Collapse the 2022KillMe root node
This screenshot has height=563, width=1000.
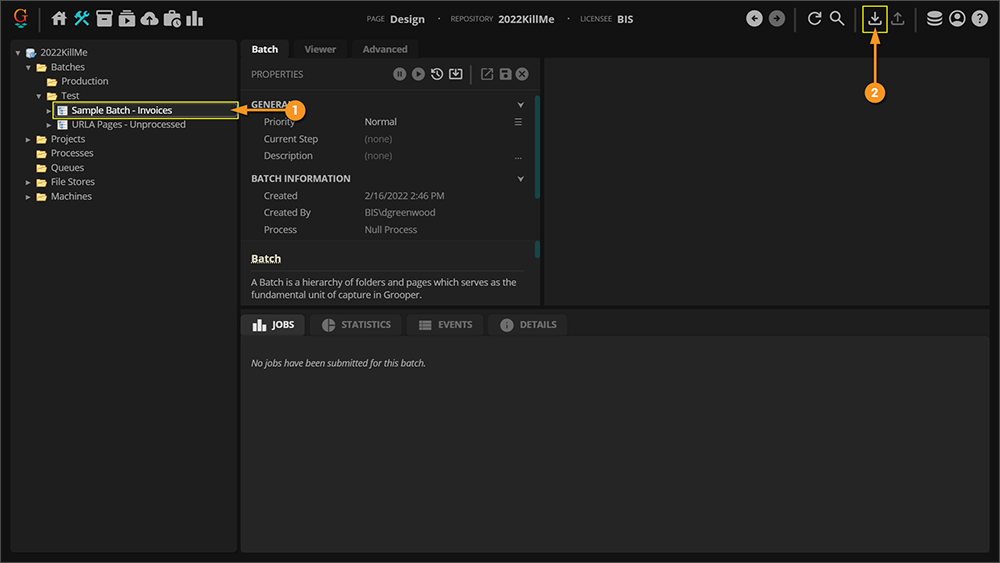(x=18, y=53)
